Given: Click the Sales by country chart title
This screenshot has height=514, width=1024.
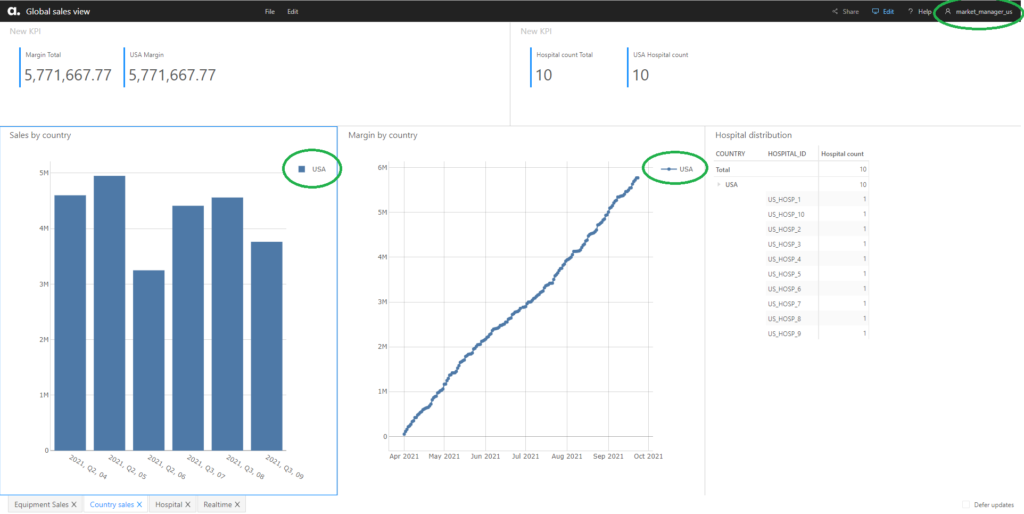Looking at the screenshot, I should [40, 135].
